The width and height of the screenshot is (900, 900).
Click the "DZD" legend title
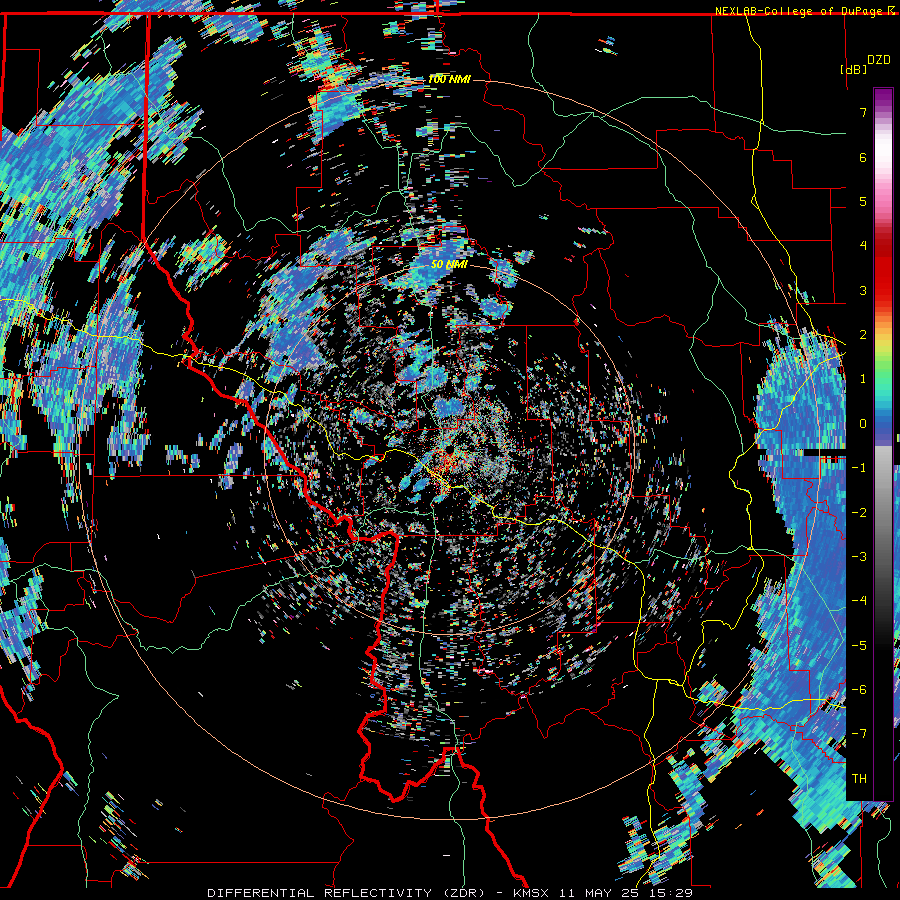(x=878, y=60)
